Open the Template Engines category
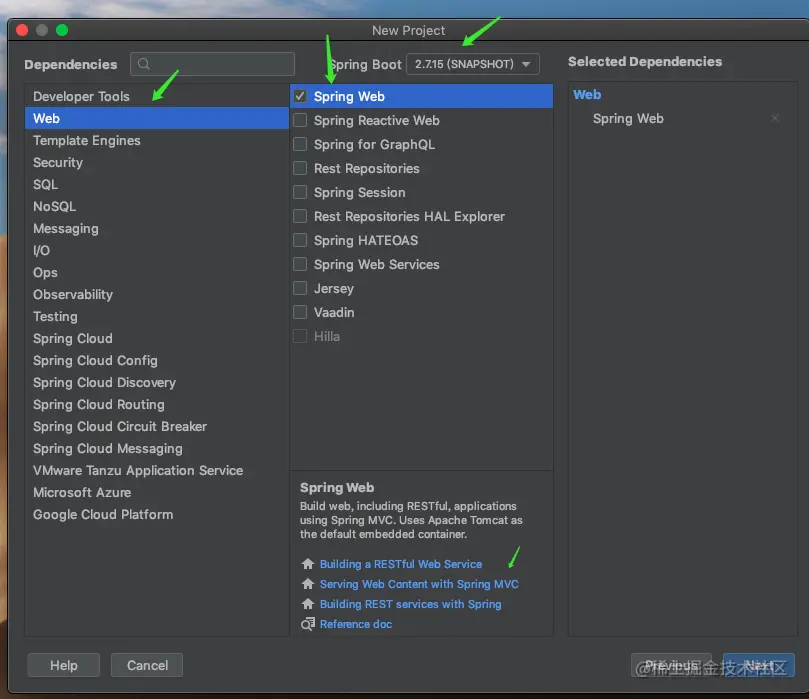The height and width of the screenshot is (699, 809). (x=157, y=140)
